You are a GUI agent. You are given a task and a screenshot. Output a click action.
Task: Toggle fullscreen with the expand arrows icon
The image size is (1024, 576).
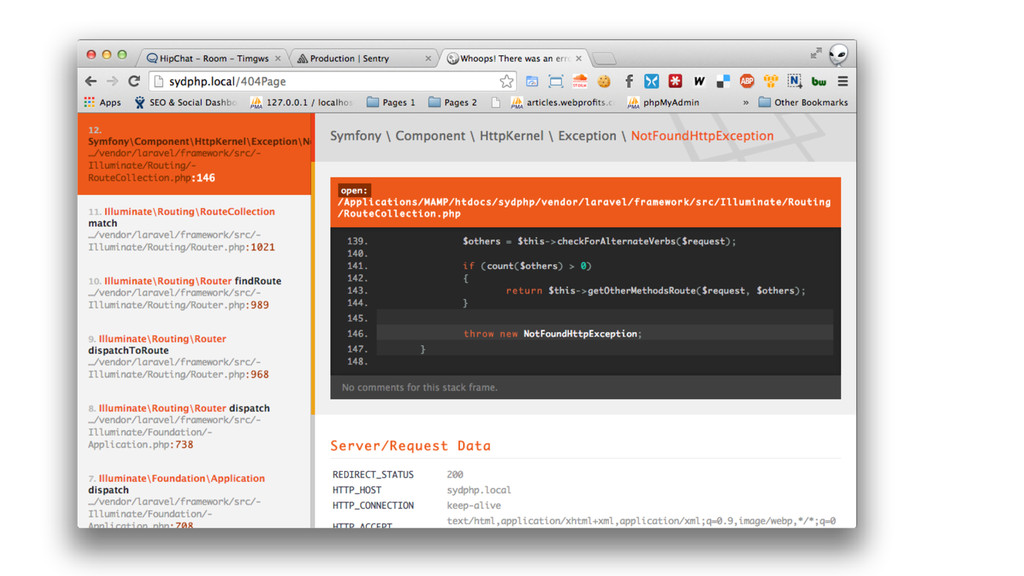pyautogui.click(x=815, y=54)
